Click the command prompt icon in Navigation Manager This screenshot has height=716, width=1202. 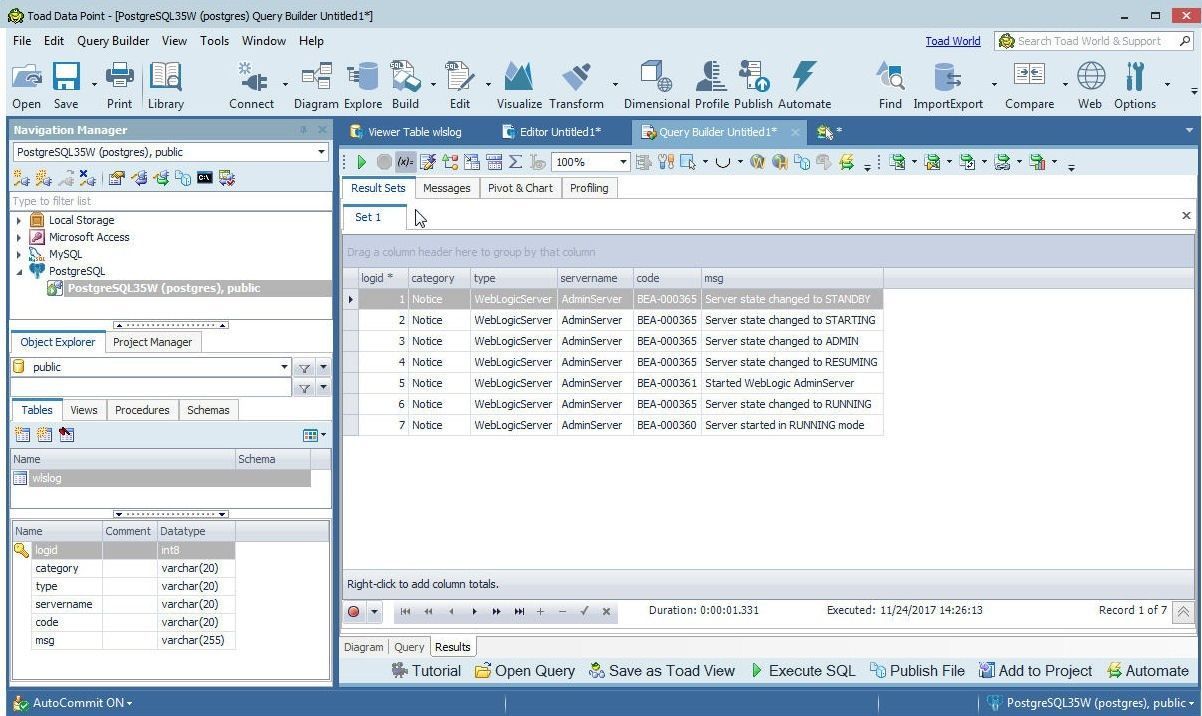pyautogui.click(x=205, y=178)
